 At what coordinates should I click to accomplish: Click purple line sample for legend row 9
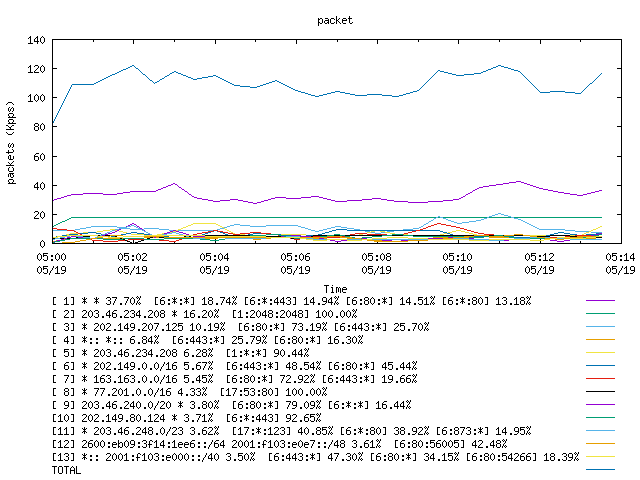(x=600, y=404)
